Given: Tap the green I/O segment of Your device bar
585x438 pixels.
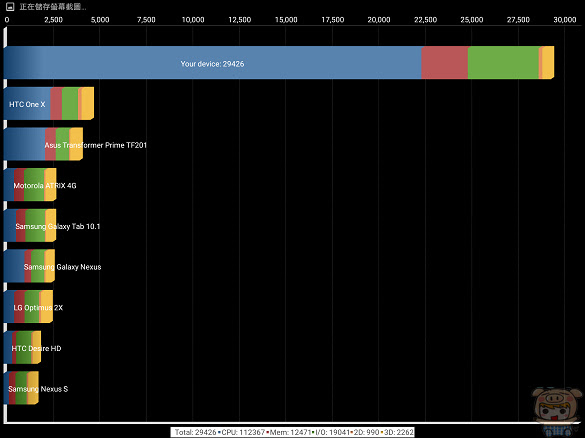Looking at the screenshot, I should (503, 63).
